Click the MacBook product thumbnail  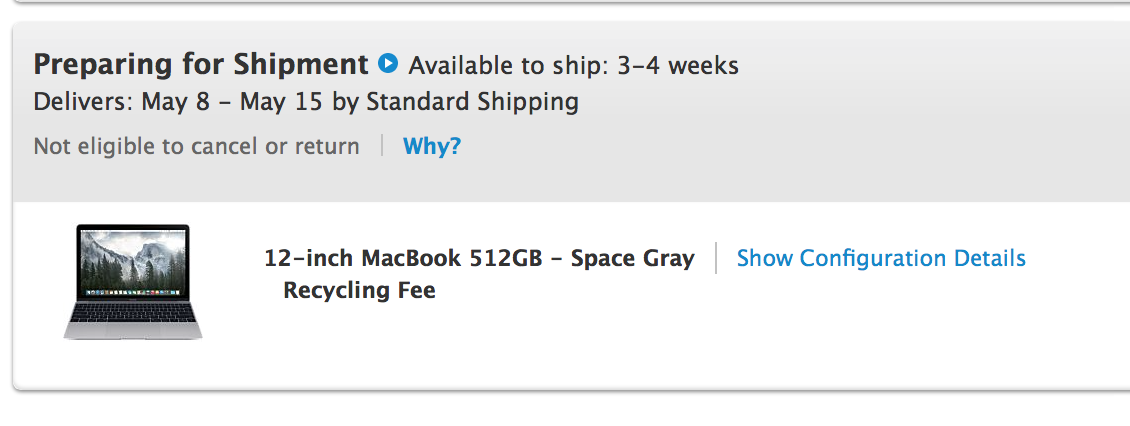point(133,281)
